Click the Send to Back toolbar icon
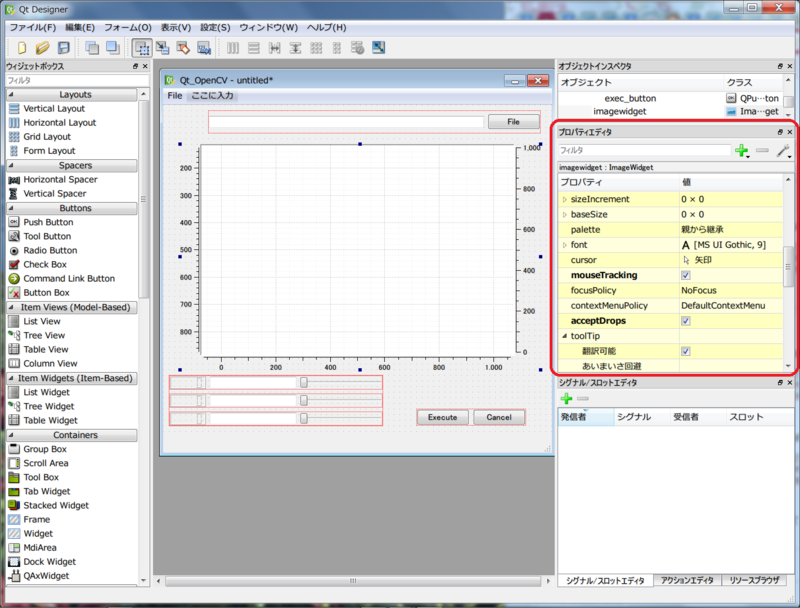Image resolution: width=800 pixels, height=608 pixels. click(92, 48)
